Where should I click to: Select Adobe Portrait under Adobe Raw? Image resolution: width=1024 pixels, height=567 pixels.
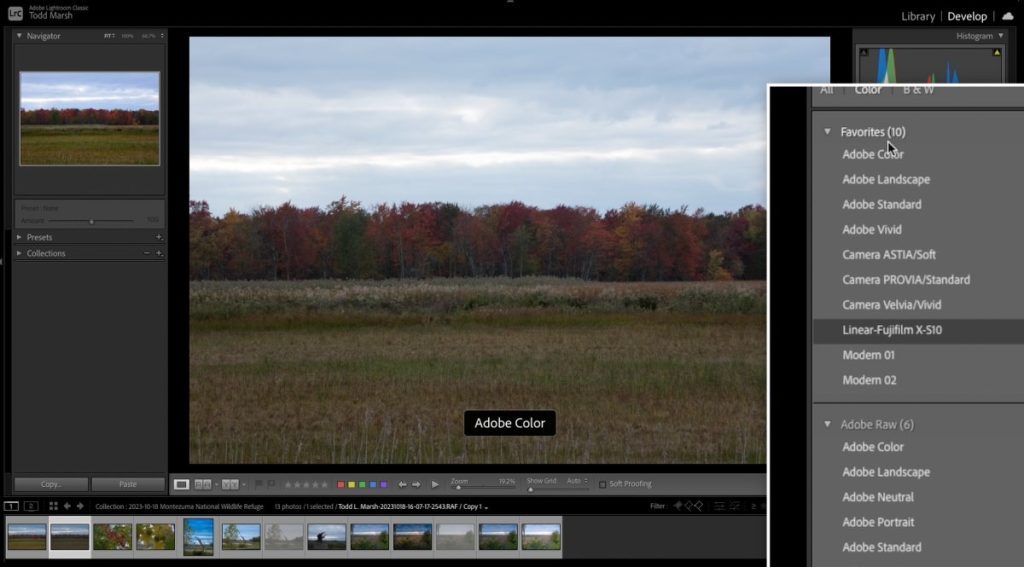[x=878, y=522]
